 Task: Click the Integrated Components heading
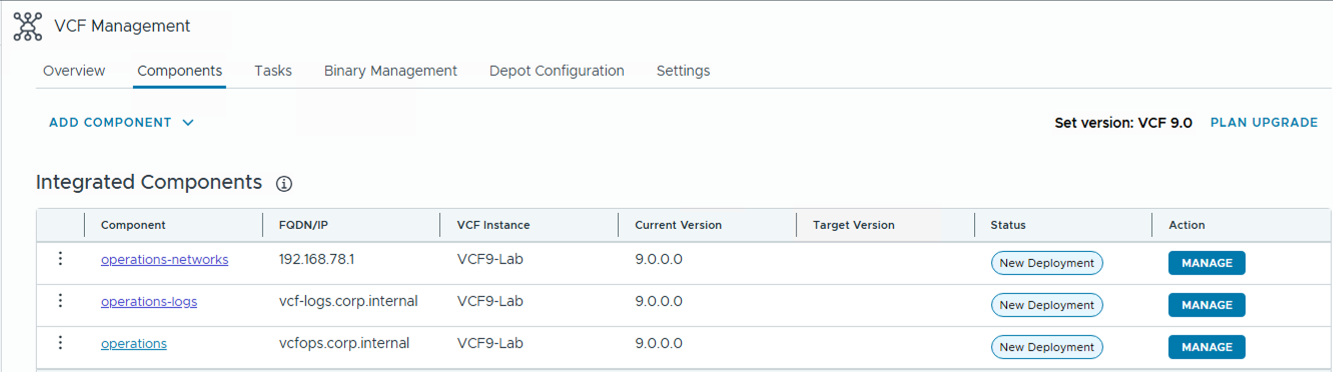(149, 183)
